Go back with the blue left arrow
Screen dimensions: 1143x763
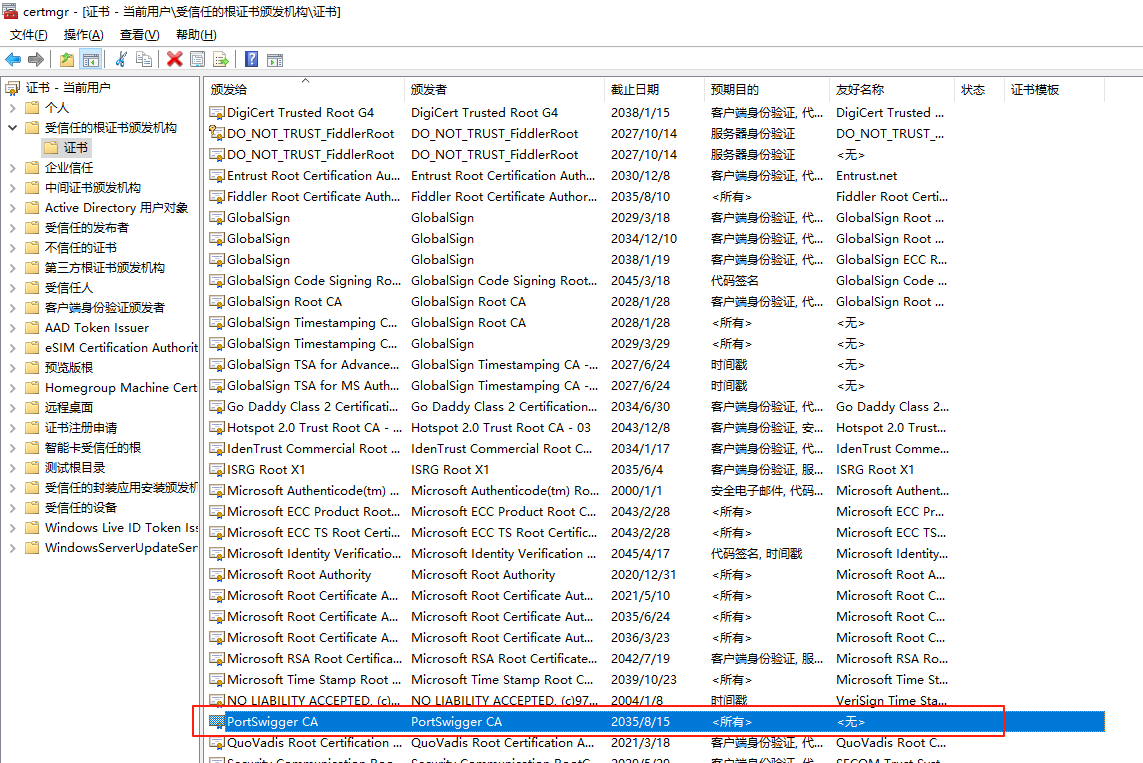coord(13,60)
